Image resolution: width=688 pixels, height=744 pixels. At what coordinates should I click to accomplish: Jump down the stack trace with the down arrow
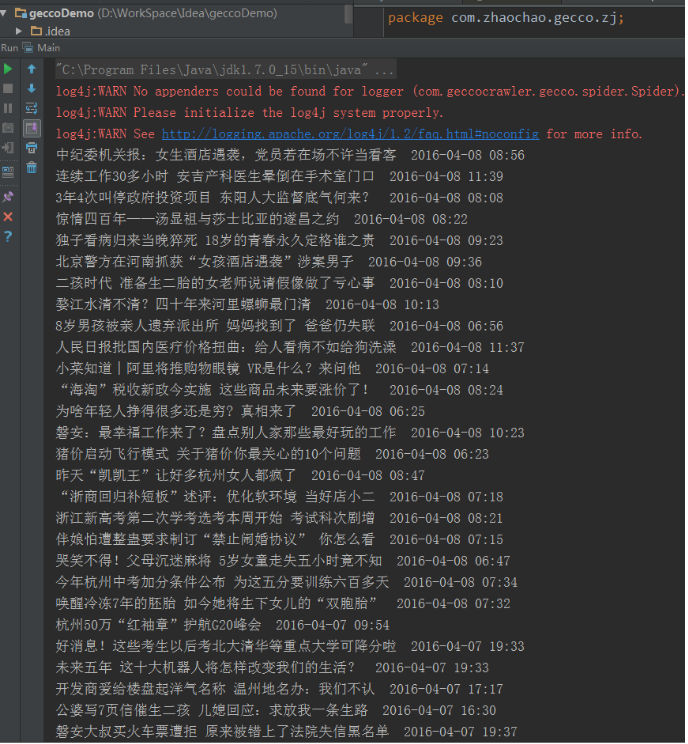click(x=32, y=89)
